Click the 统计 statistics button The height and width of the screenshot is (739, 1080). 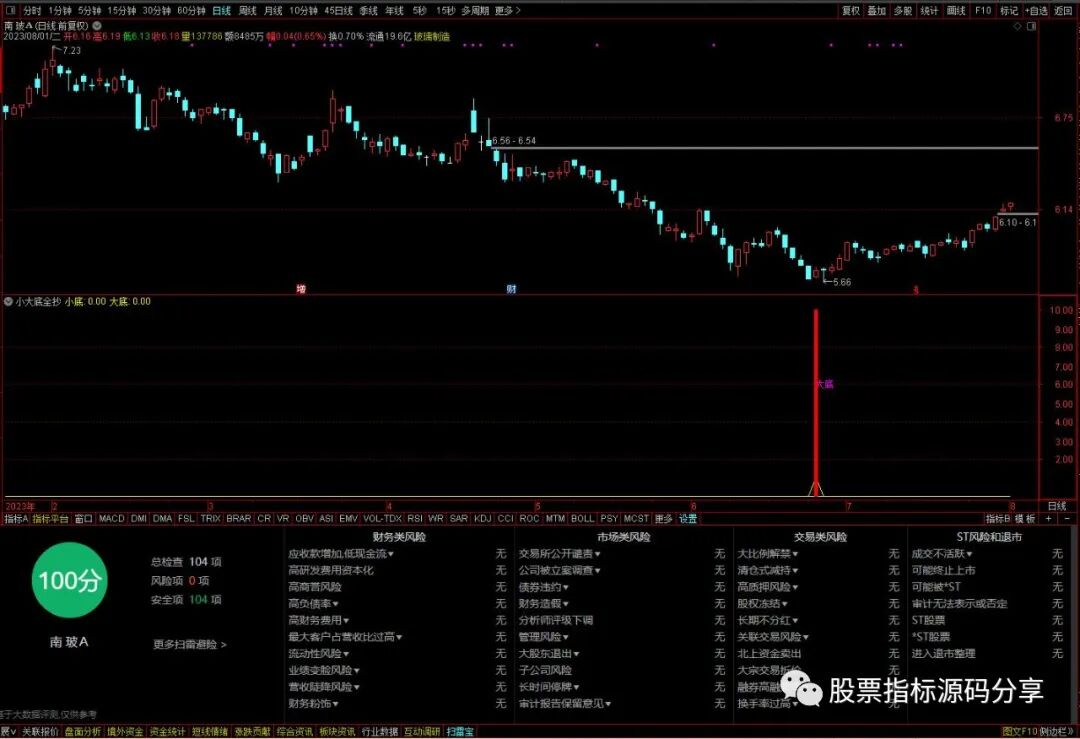pos(929,10)
